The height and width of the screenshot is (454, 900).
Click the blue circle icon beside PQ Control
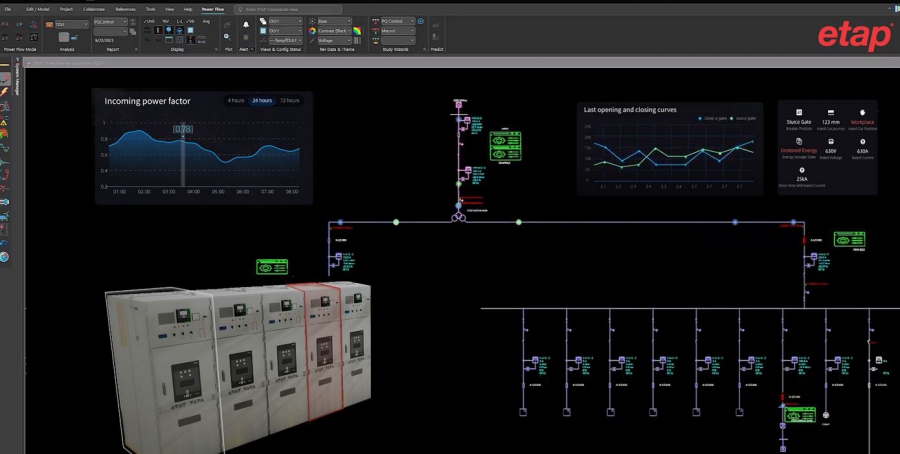420,21
